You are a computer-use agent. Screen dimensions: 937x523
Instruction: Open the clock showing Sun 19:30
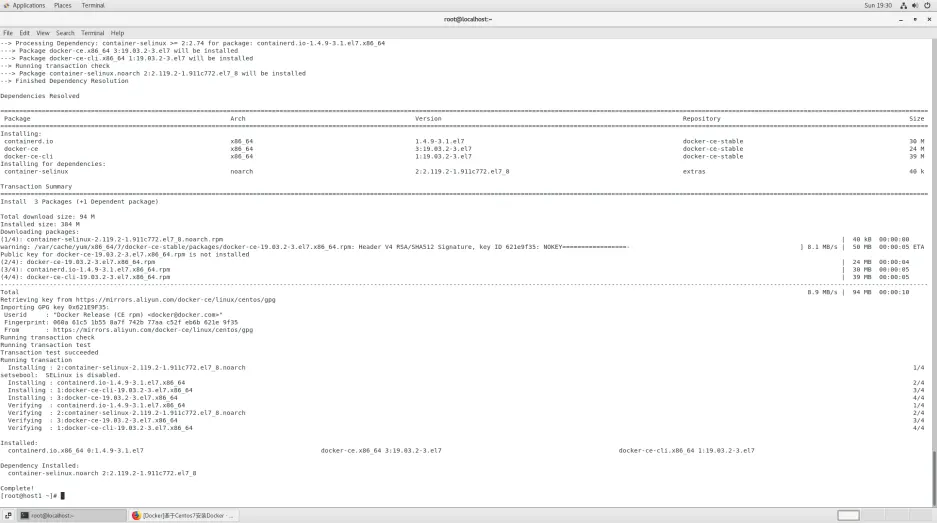point(880,6)
